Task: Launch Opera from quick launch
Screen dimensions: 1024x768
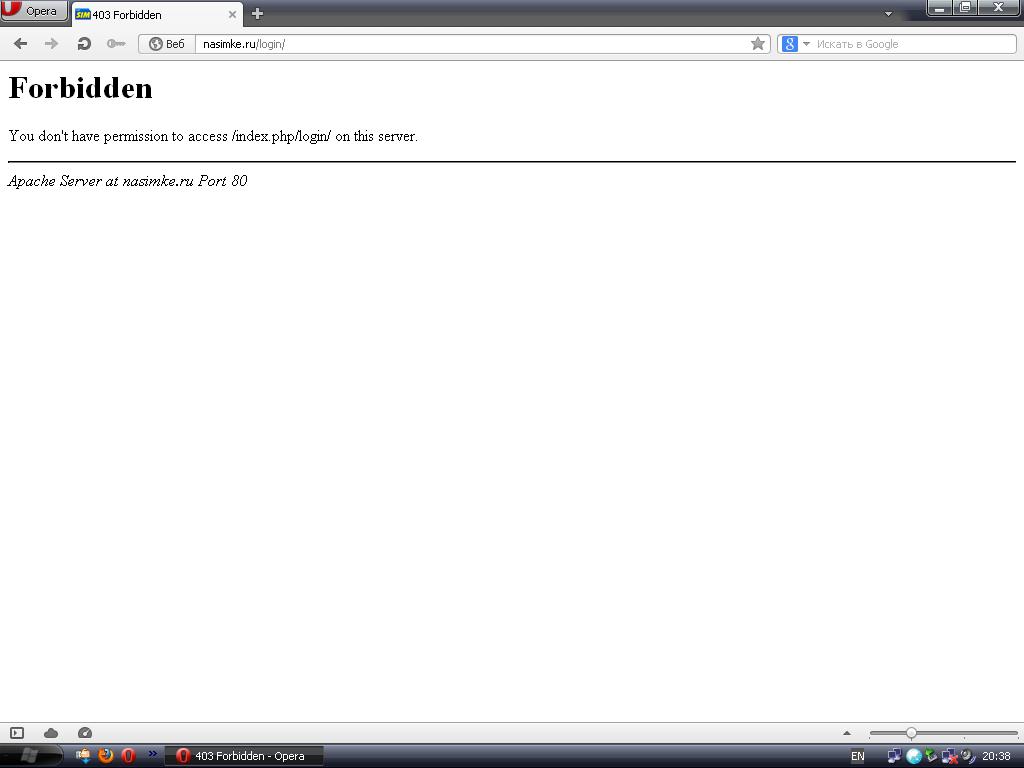Action: (x=129, y=756)
